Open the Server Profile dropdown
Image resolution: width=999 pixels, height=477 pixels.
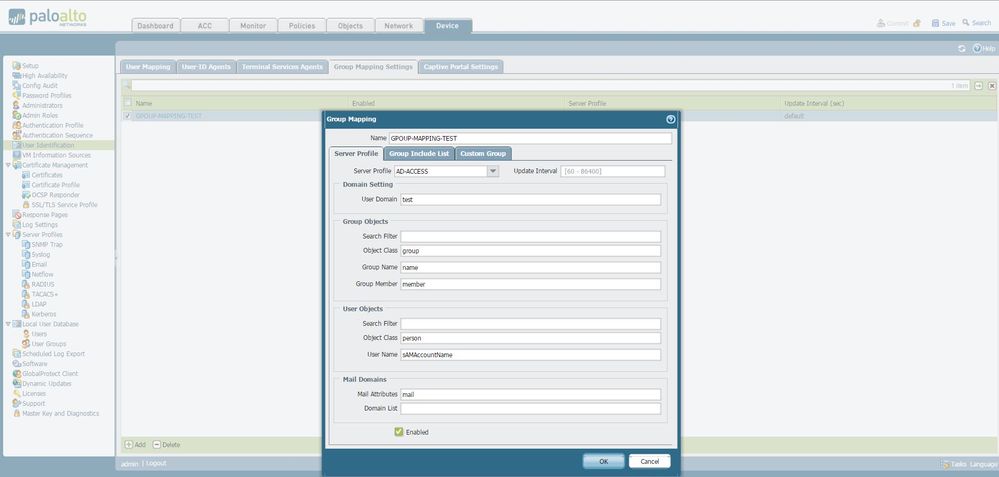click(x=492, y=171)
